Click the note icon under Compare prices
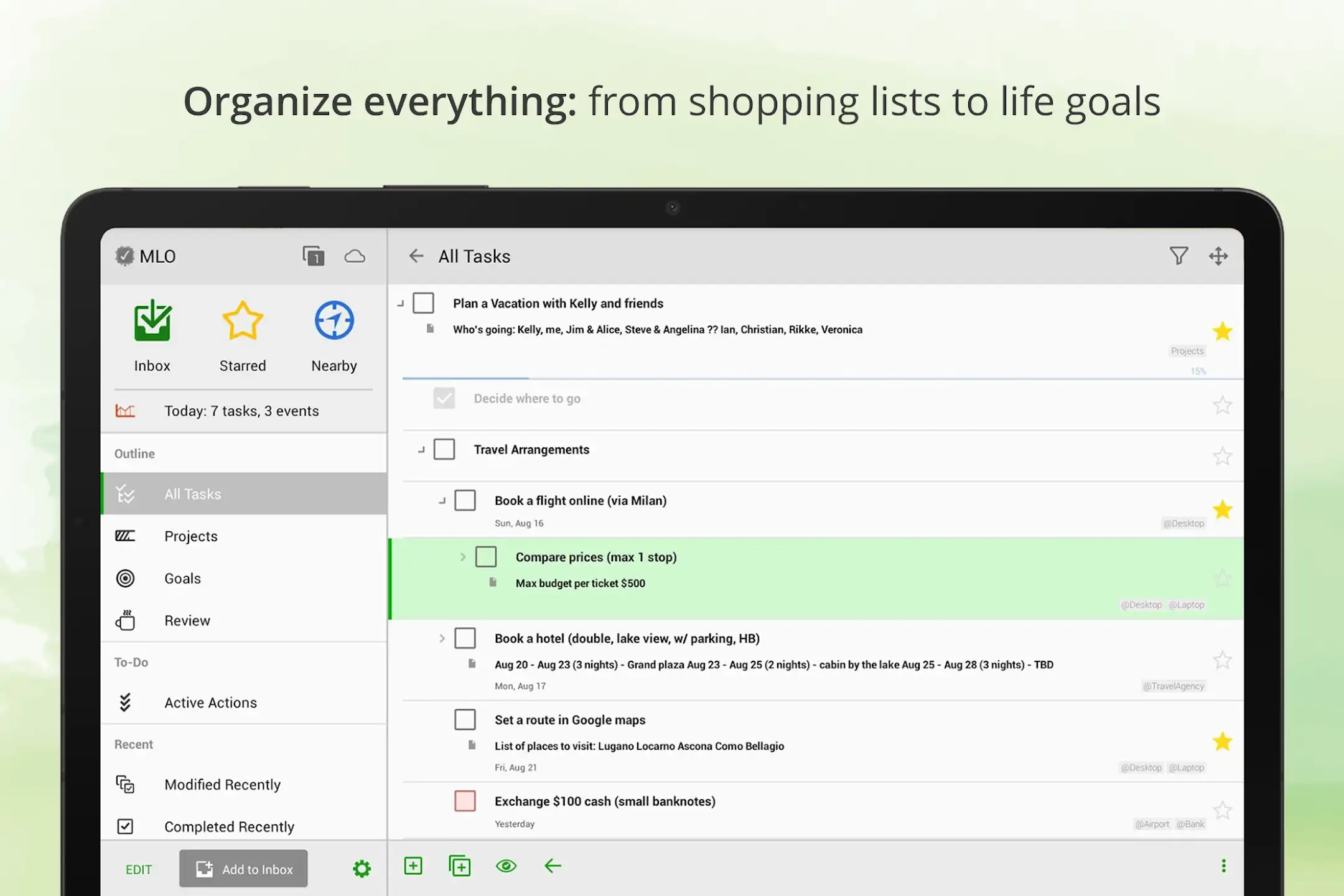 pos(493,582)
